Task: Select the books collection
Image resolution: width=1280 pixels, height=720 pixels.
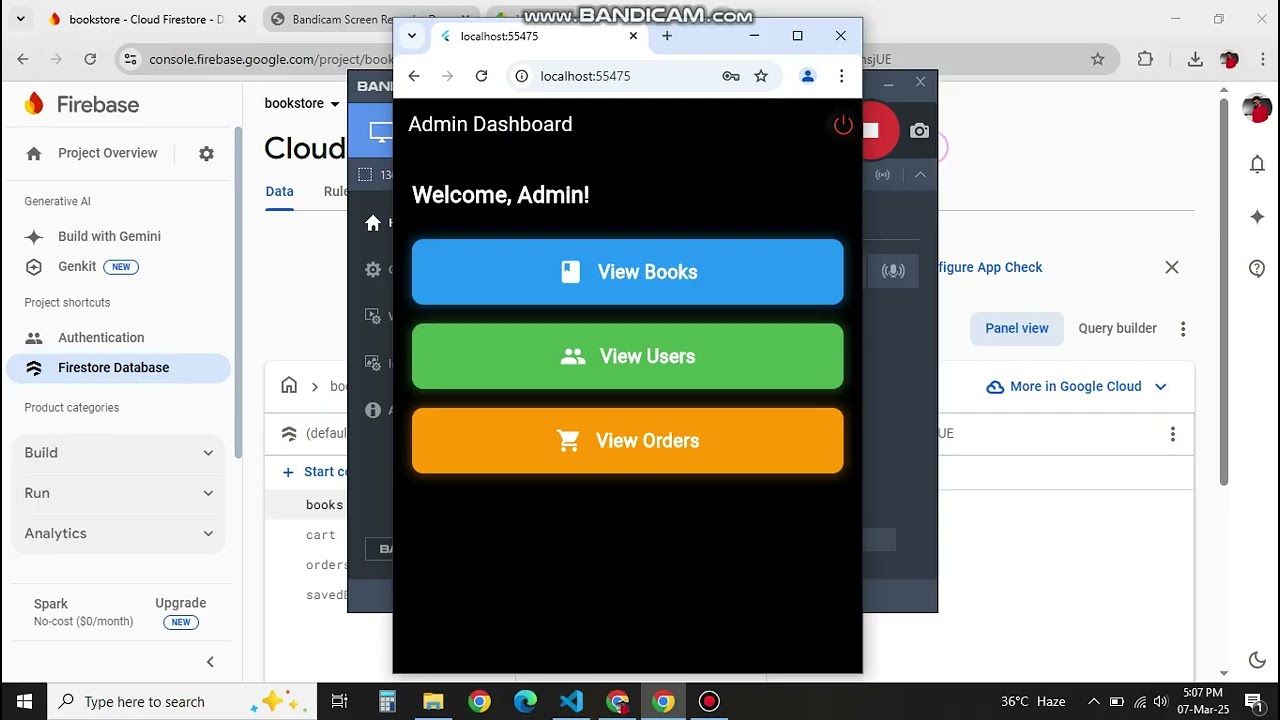Action: point(324,505)
